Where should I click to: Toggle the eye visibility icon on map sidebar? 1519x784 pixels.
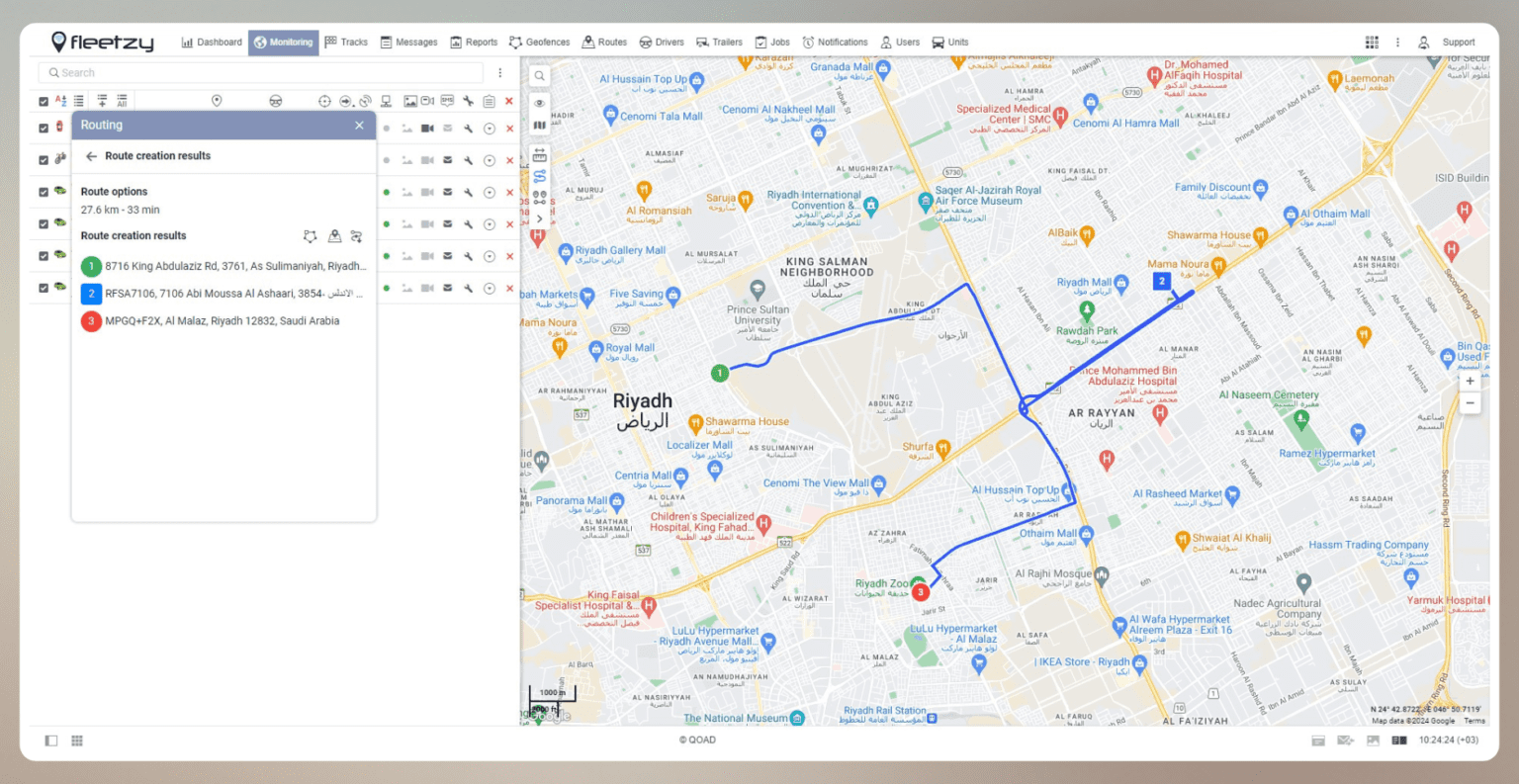tap(539, 104)
